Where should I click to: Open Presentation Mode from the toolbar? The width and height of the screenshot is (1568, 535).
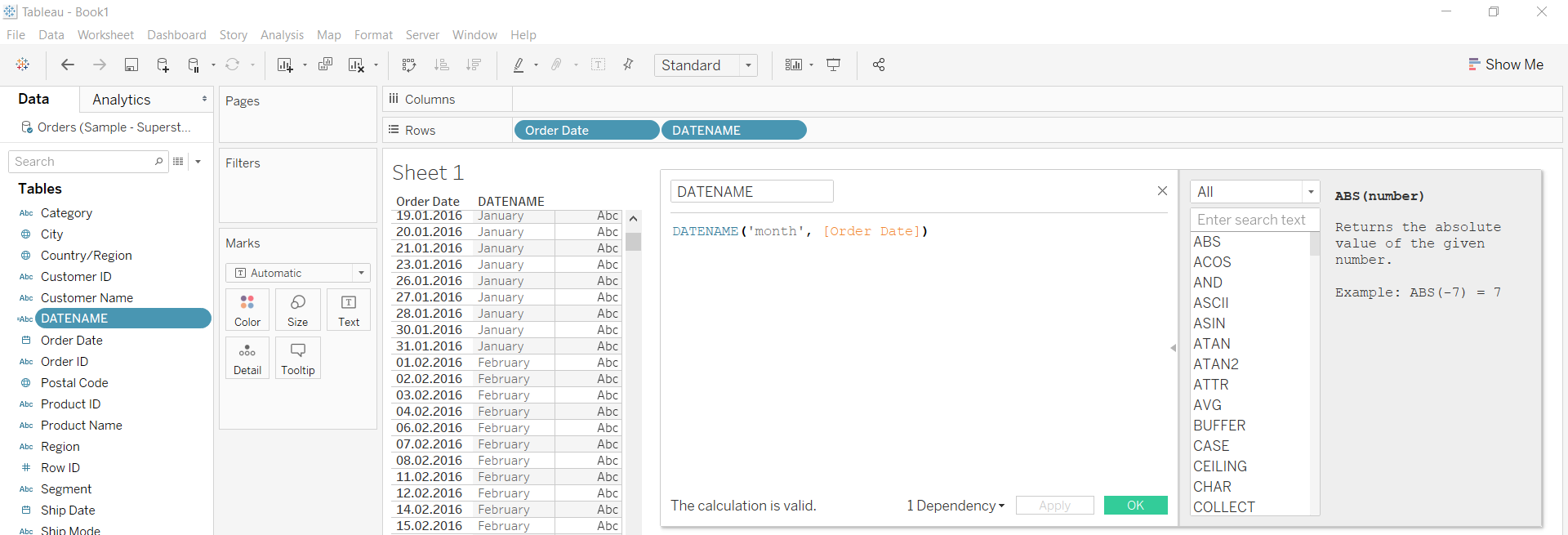click(x=833, y=65)
